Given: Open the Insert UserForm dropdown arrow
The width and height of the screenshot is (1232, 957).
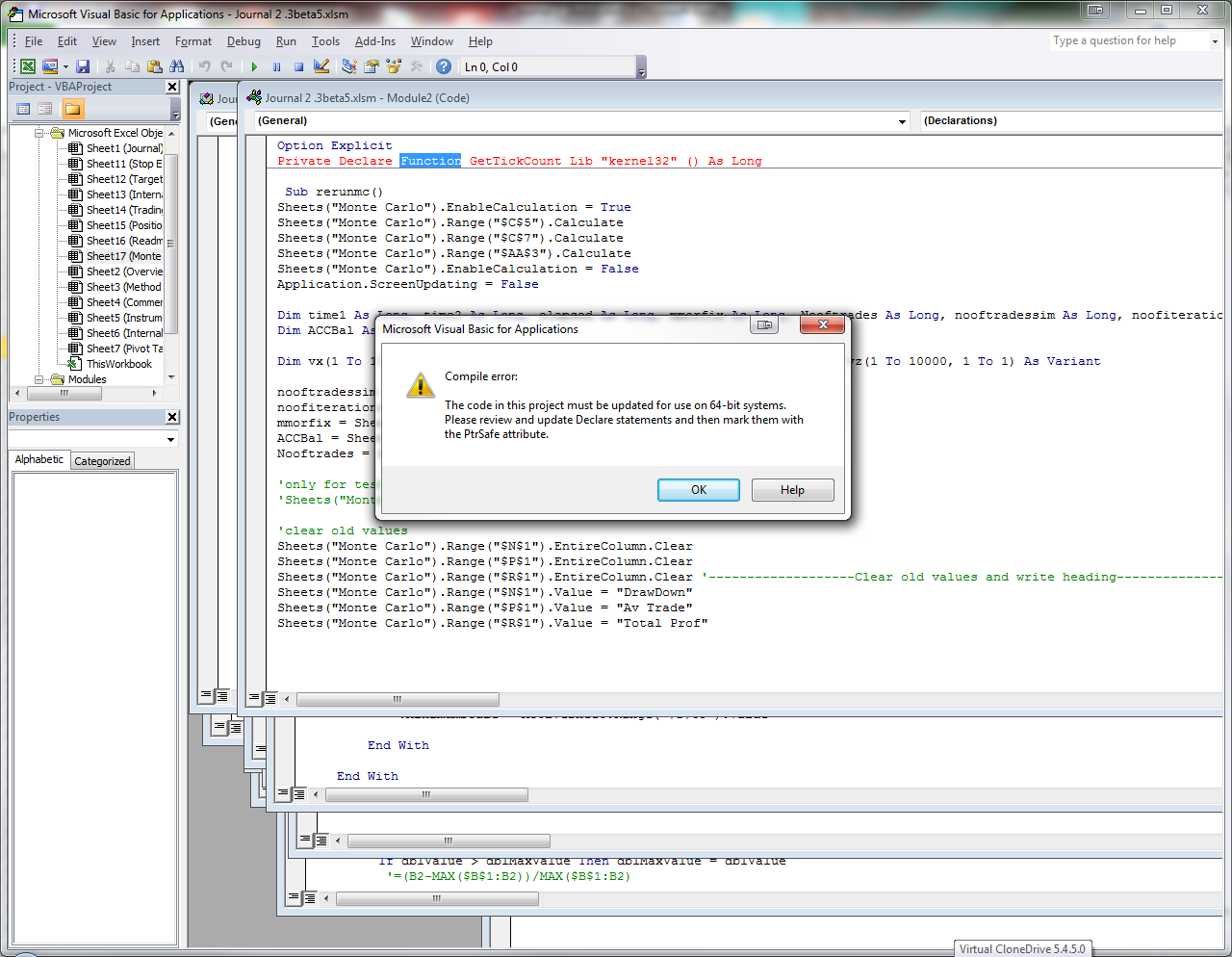Looking at the screenshot, I should click(65, 66).
